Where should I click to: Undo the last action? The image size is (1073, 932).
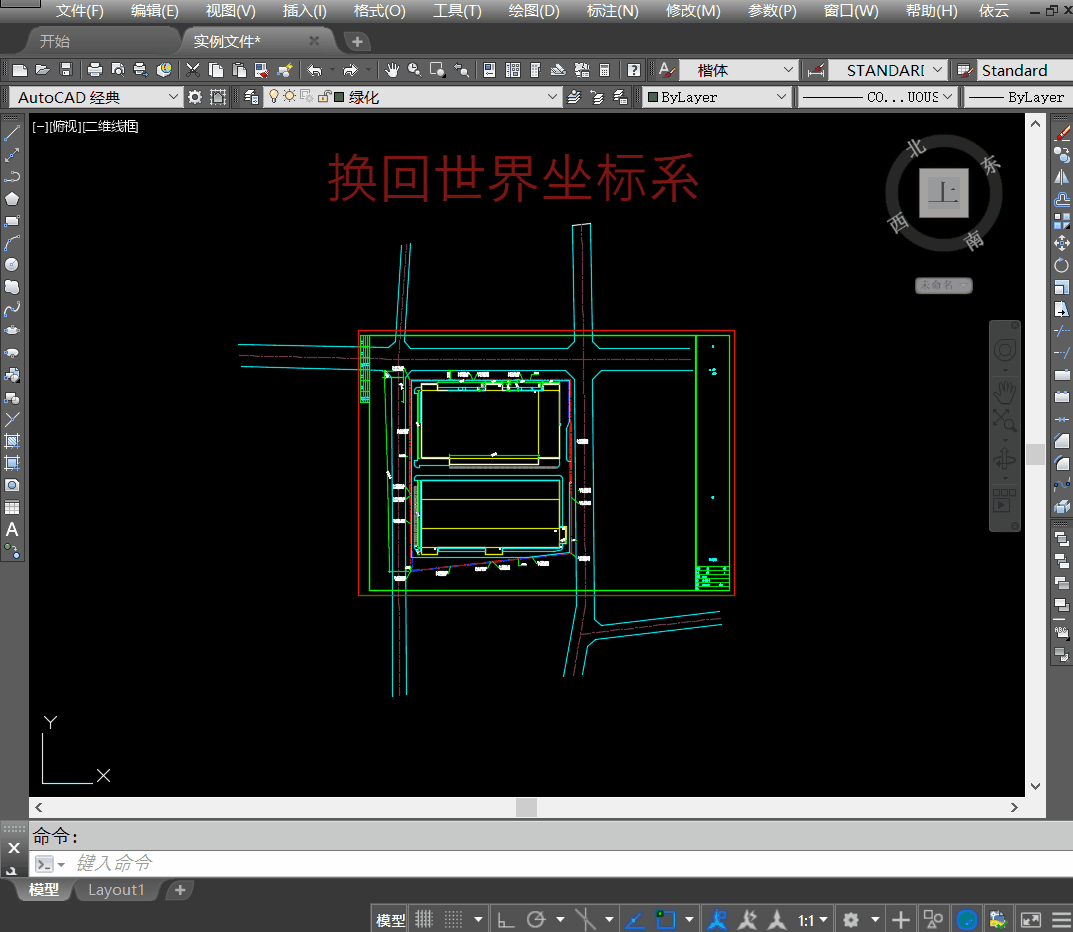315,70
